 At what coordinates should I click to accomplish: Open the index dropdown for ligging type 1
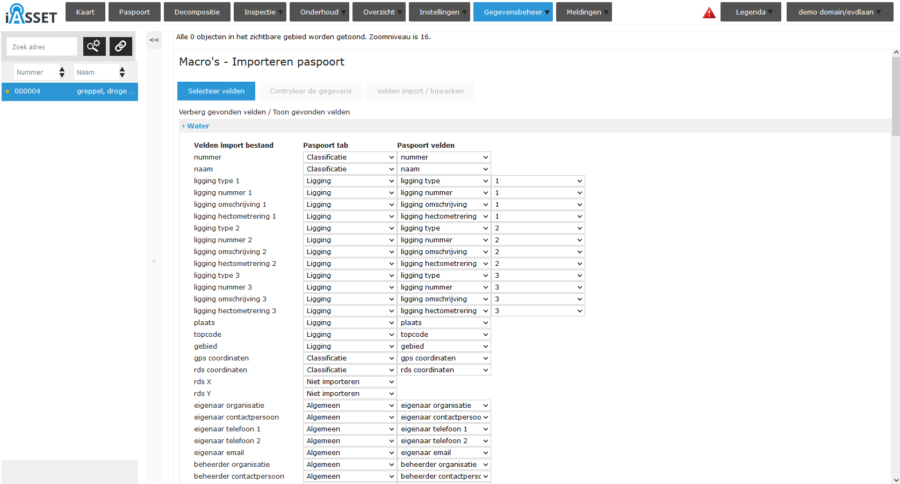[538, 181]
